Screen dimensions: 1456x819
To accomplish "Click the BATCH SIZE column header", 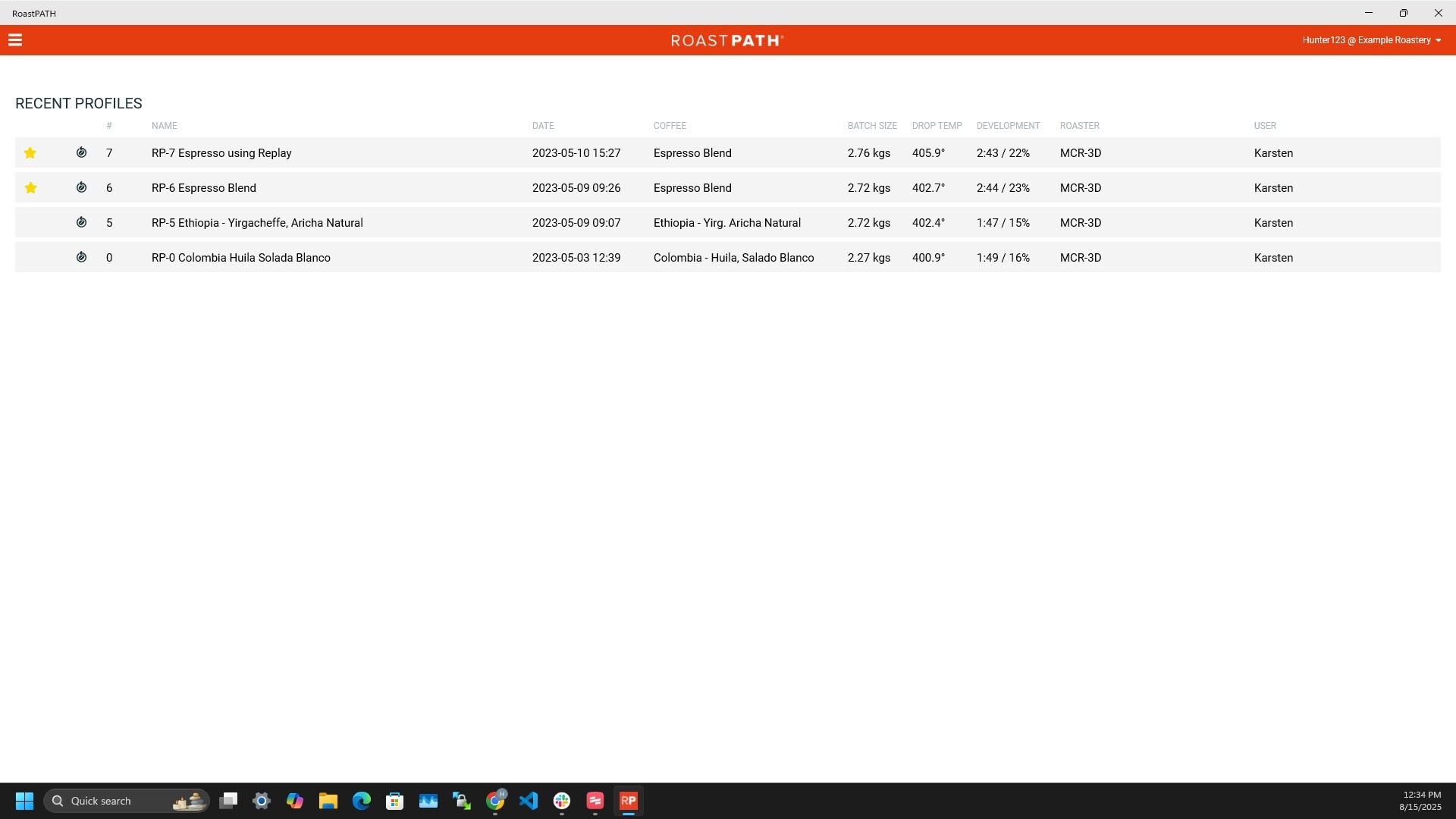I will (872, 126).
